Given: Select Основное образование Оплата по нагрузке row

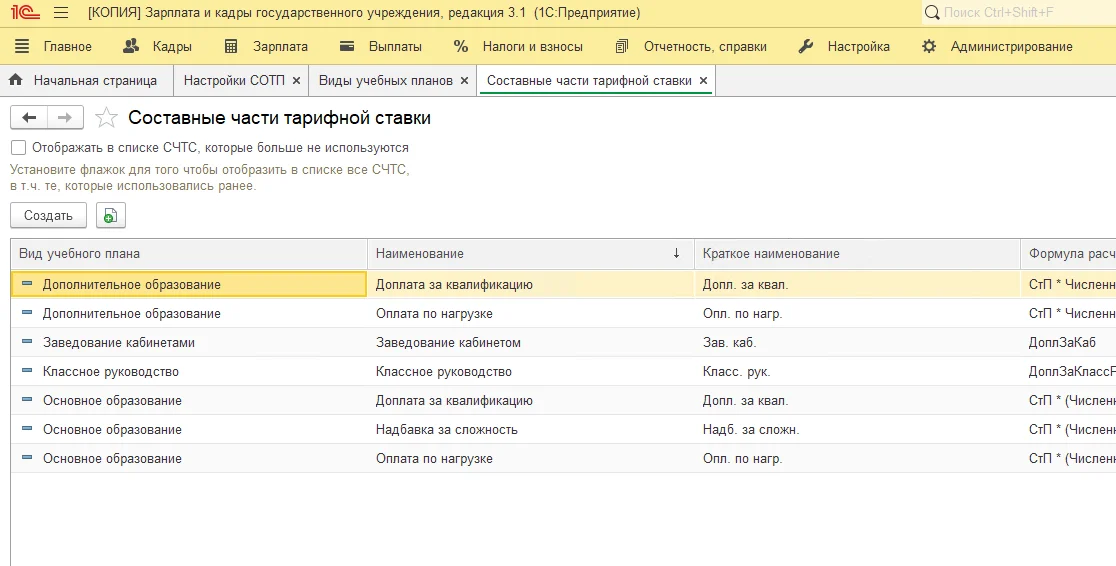Looking at the screenshot, I should 564,458.
